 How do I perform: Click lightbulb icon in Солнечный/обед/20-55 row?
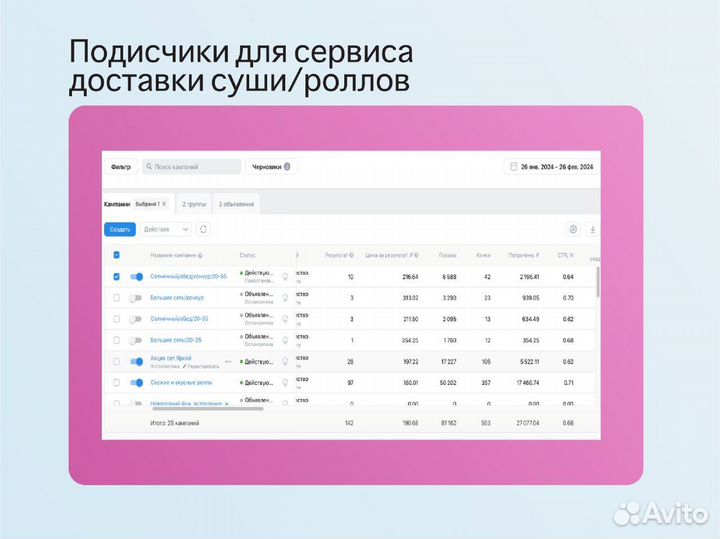pos(285,319)
